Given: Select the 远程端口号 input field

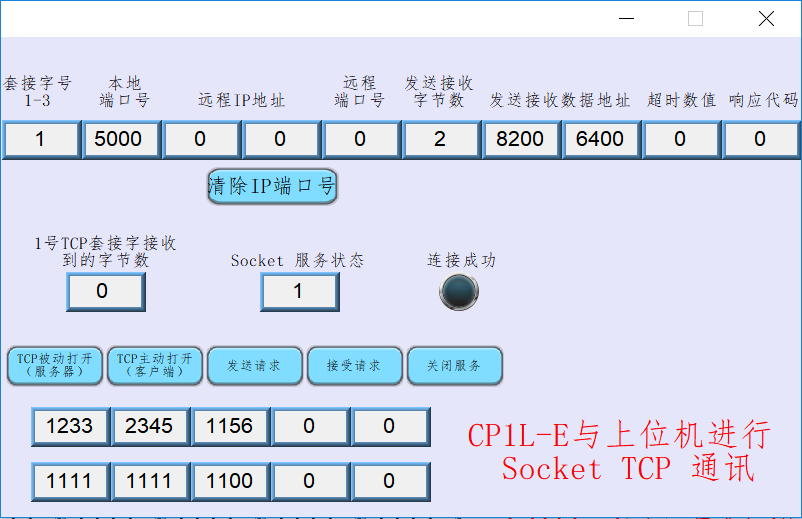Looking at the screenshot, I should tap(360, 139).
